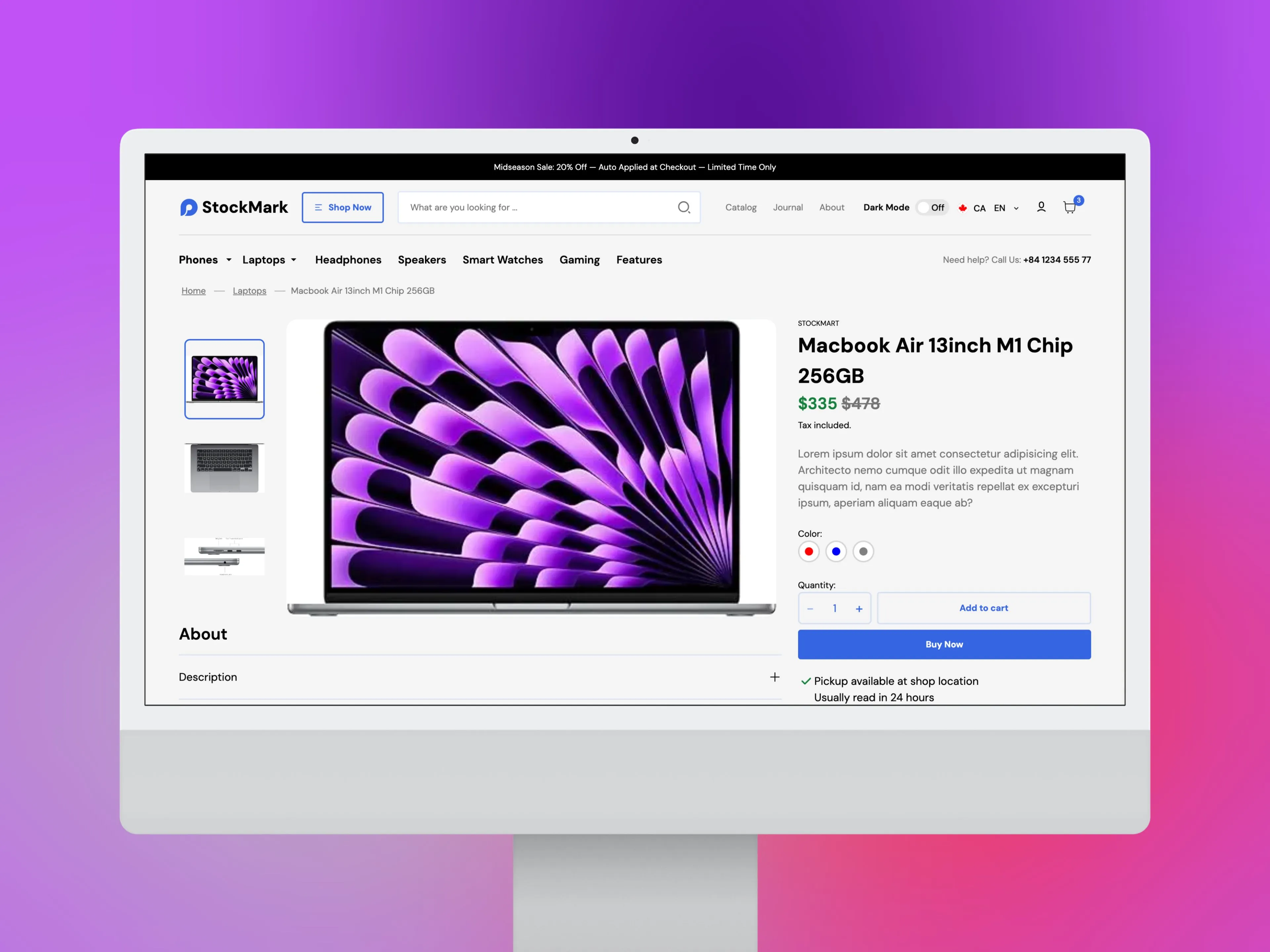Click the Canada flag icon
The image size is (1270, 952).
pyautogui.click(x=963, y=208)
